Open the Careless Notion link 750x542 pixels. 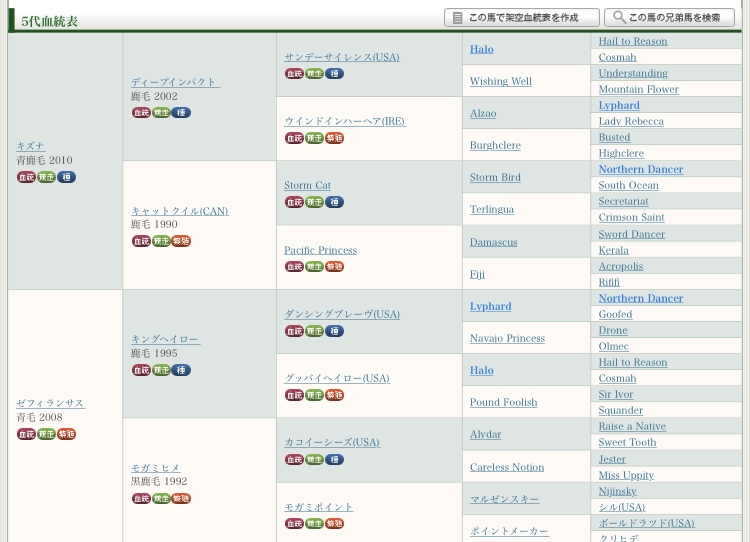(507, 467)
